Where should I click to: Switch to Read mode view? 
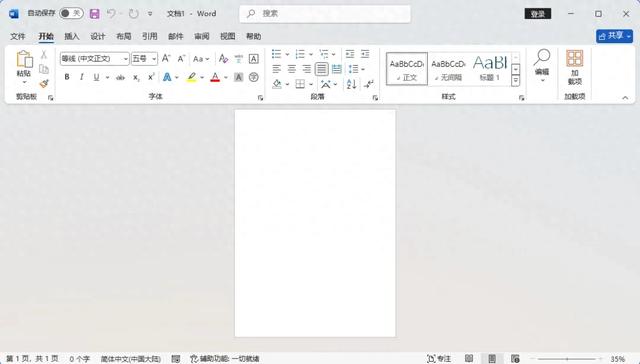(469, 359)
